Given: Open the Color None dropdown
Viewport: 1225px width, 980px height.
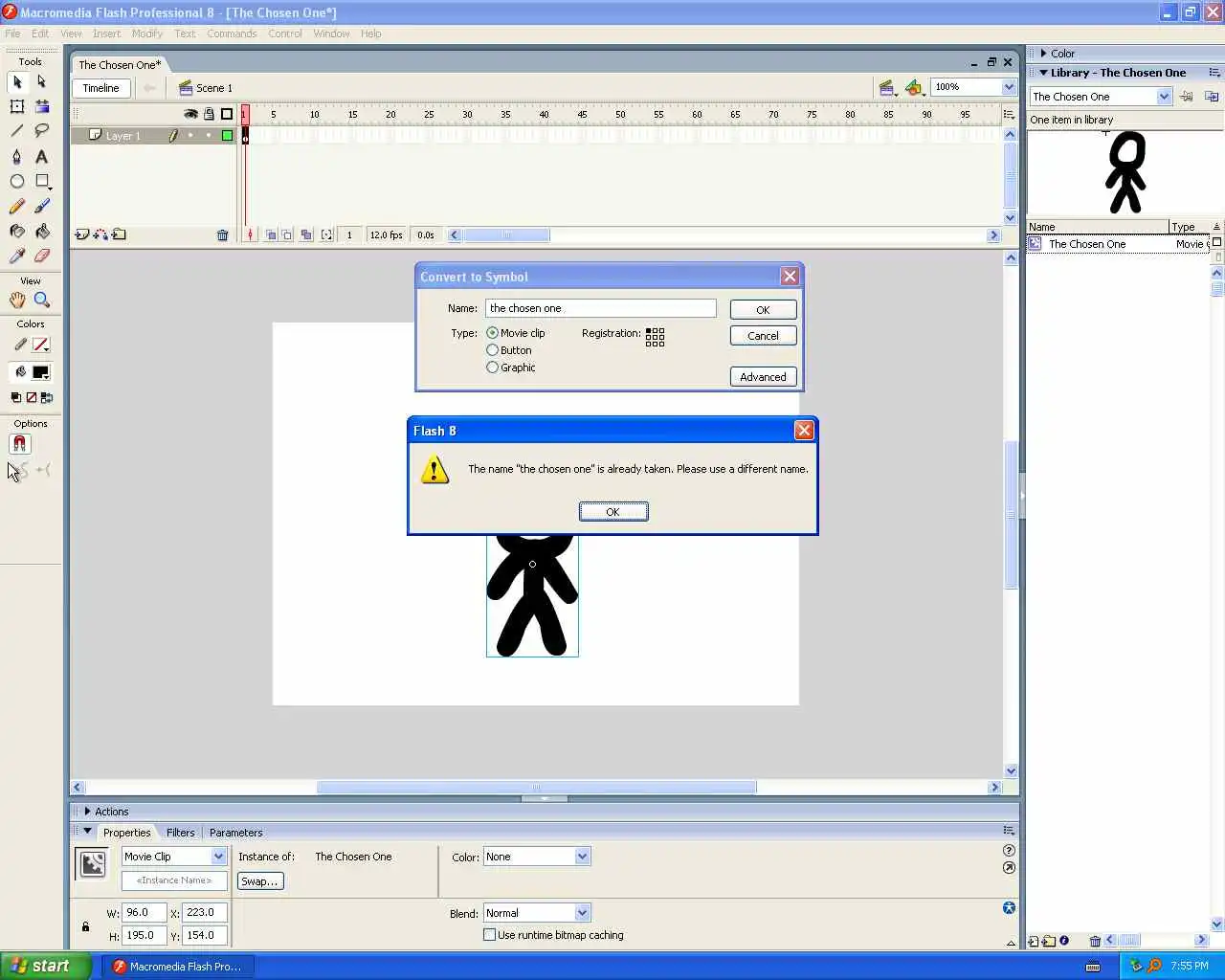Looking at the screenshot, I should point(582,857).
